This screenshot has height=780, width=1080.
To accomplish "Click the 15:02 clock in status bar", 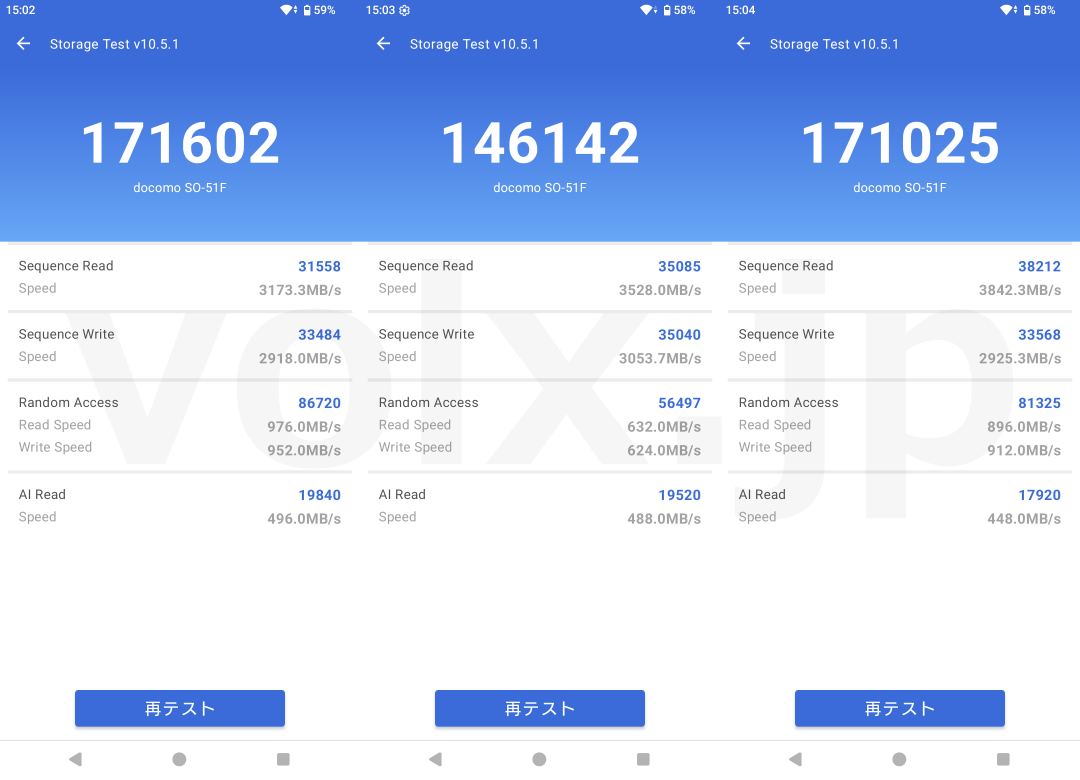I will [21, 10].
